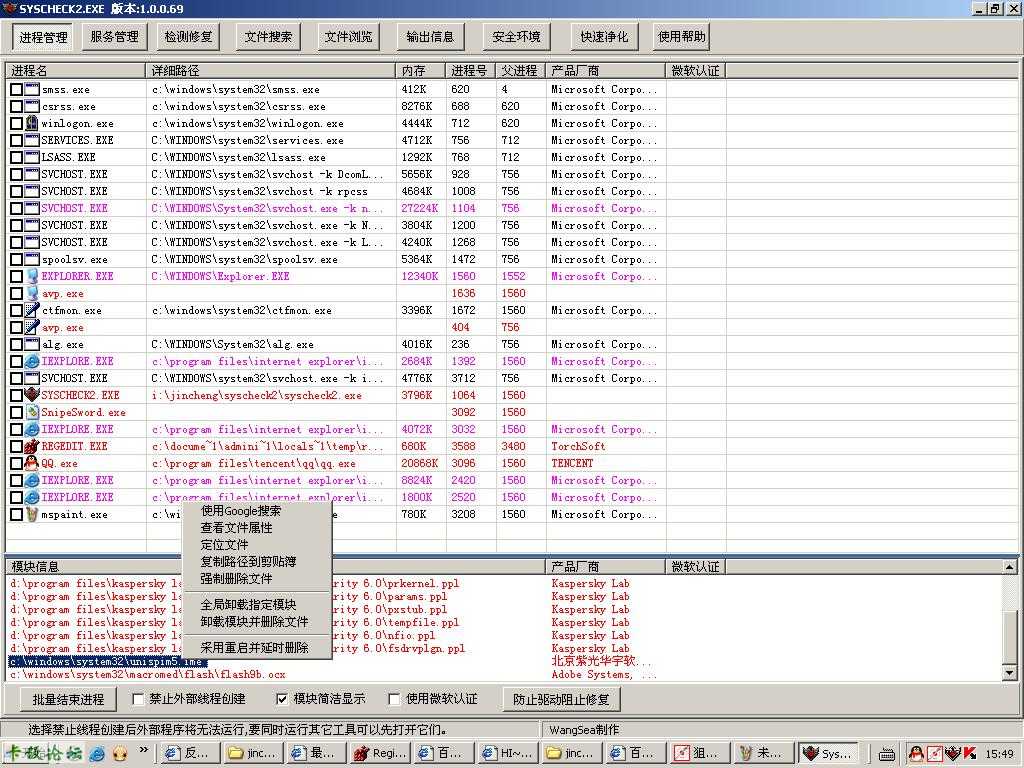Click the alg.exe window icon
The image size is (1024, 768).
(x=32, y=344)
